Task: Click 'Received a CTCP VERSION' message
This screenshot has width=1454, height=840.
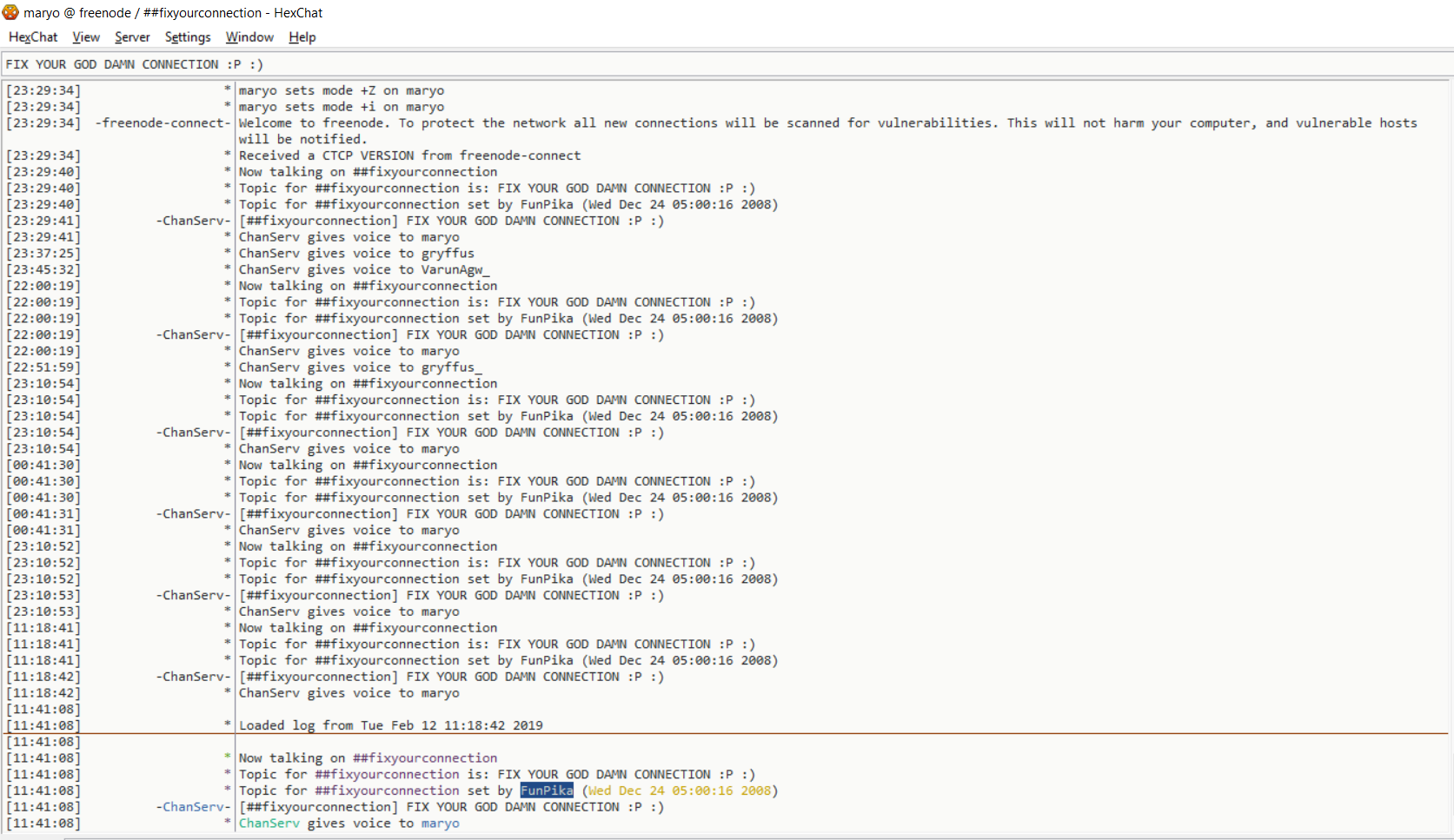Action: click(x=410, y=155)
